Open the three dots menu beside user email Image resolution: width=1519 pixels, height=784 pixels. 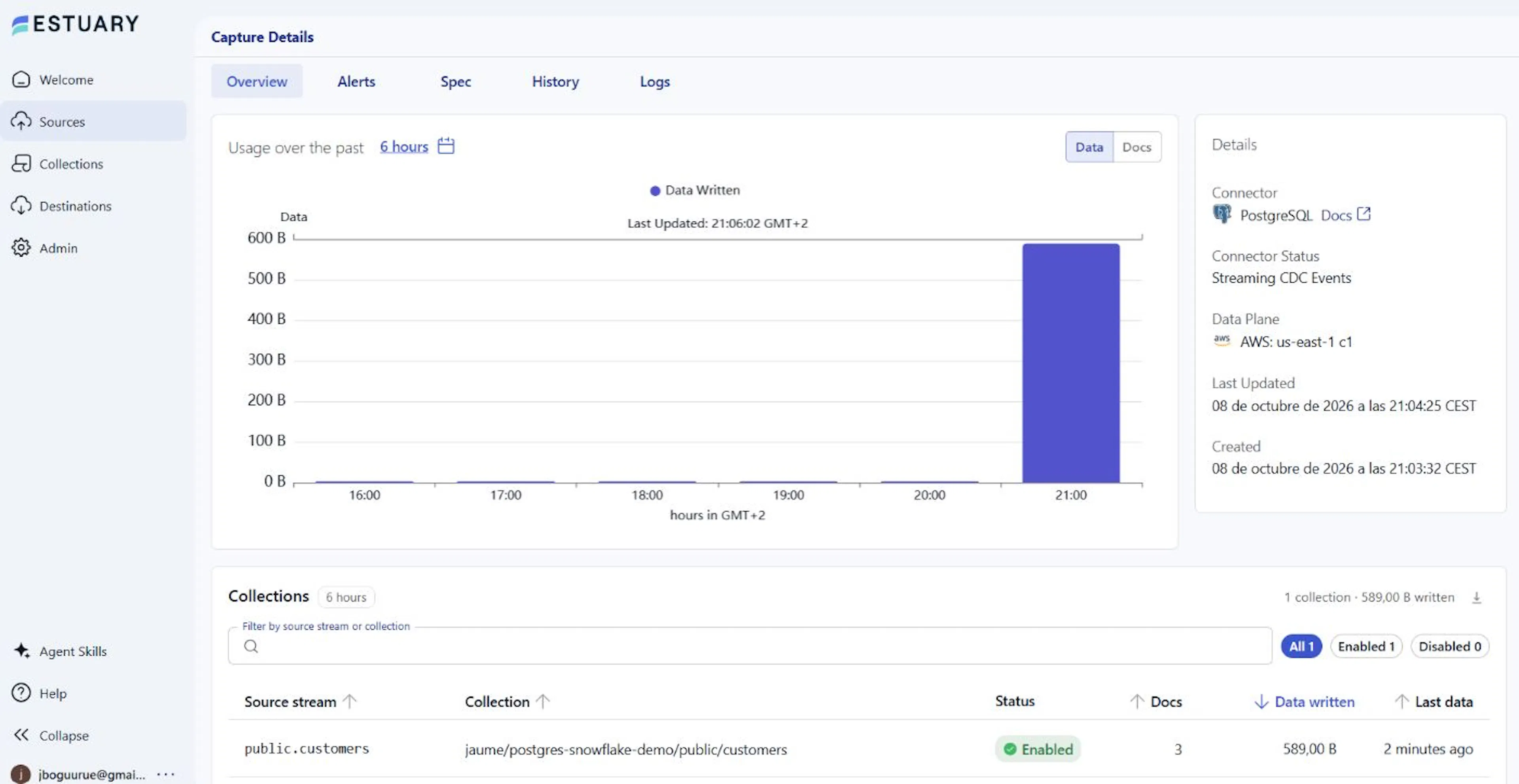tap(166, 774)
